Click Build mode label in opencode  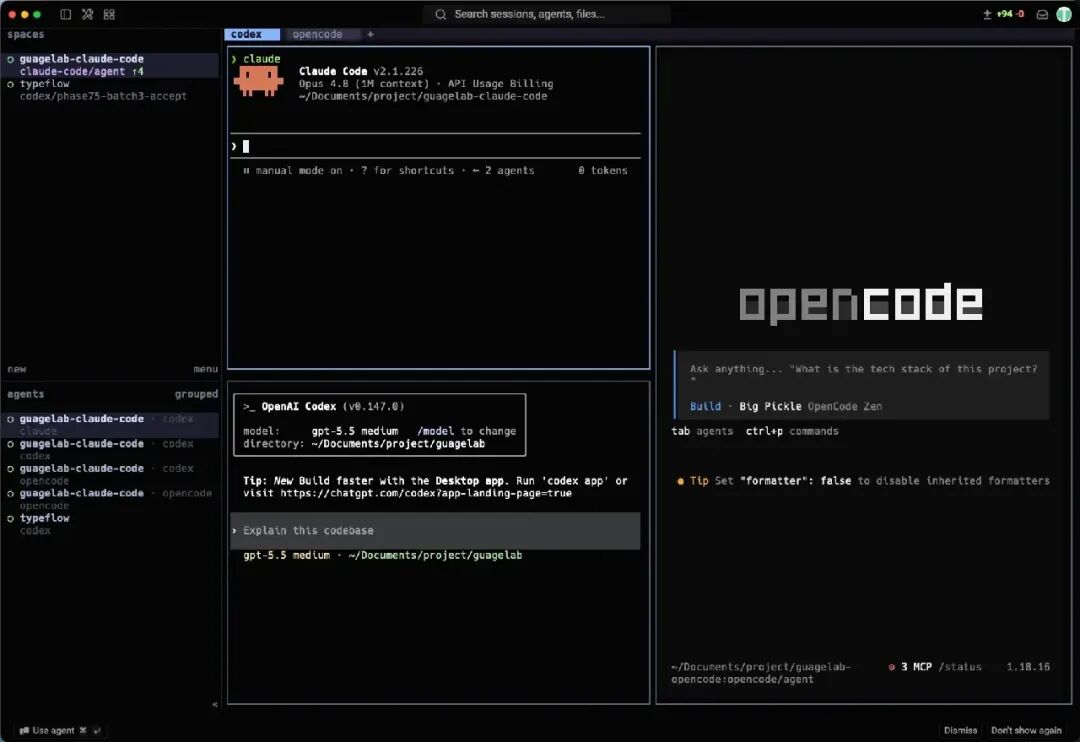(705, 406)
